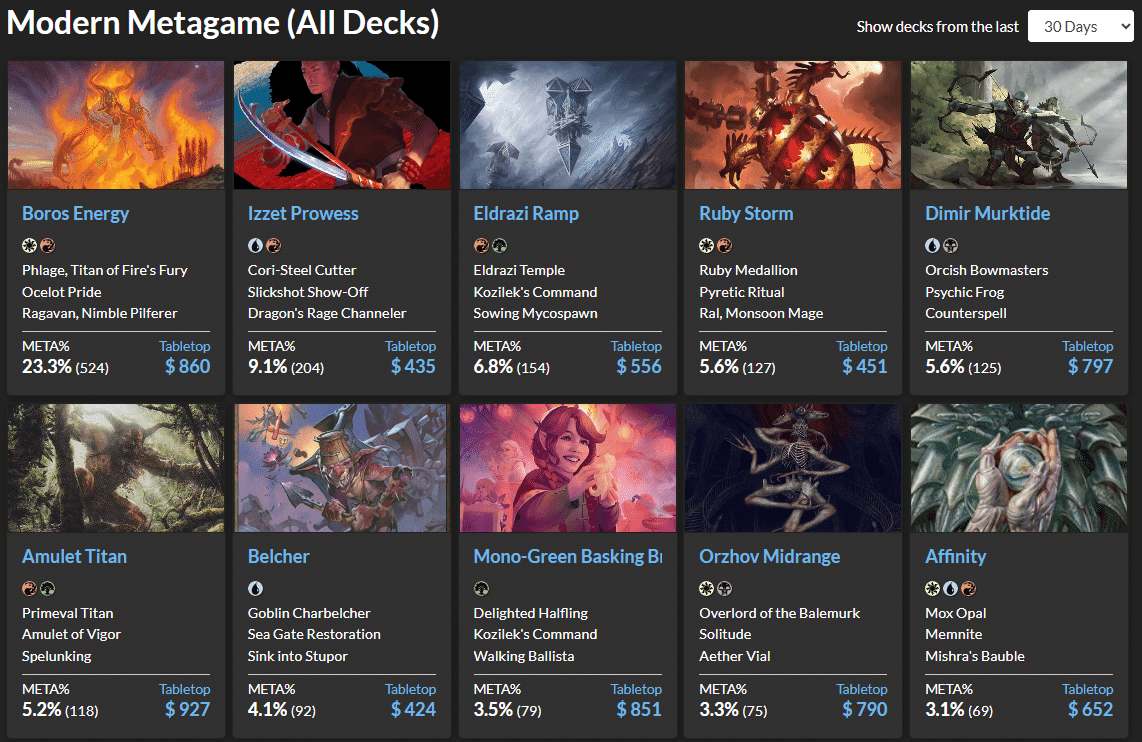Viewport: 1142px width, 742px height.
Task: Select the text Goblin Charbelcher
Action: click(309, 613)
